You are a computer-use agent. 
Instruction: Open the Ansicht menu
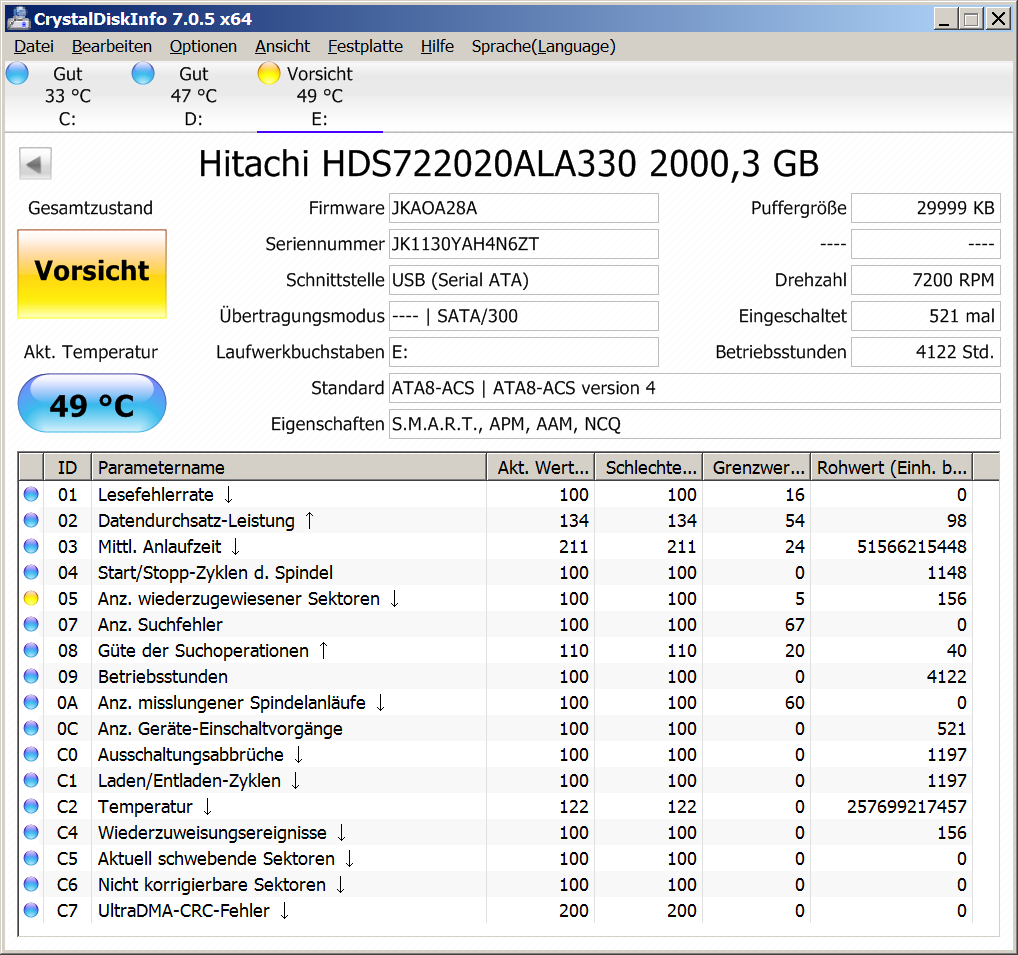(282, 46)
